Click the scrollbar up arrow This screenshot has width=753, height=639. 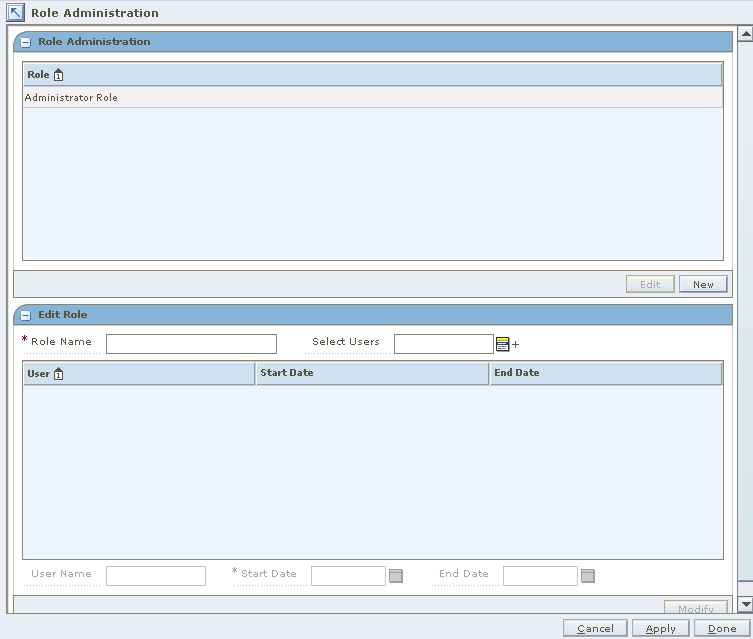pos(745,34)
